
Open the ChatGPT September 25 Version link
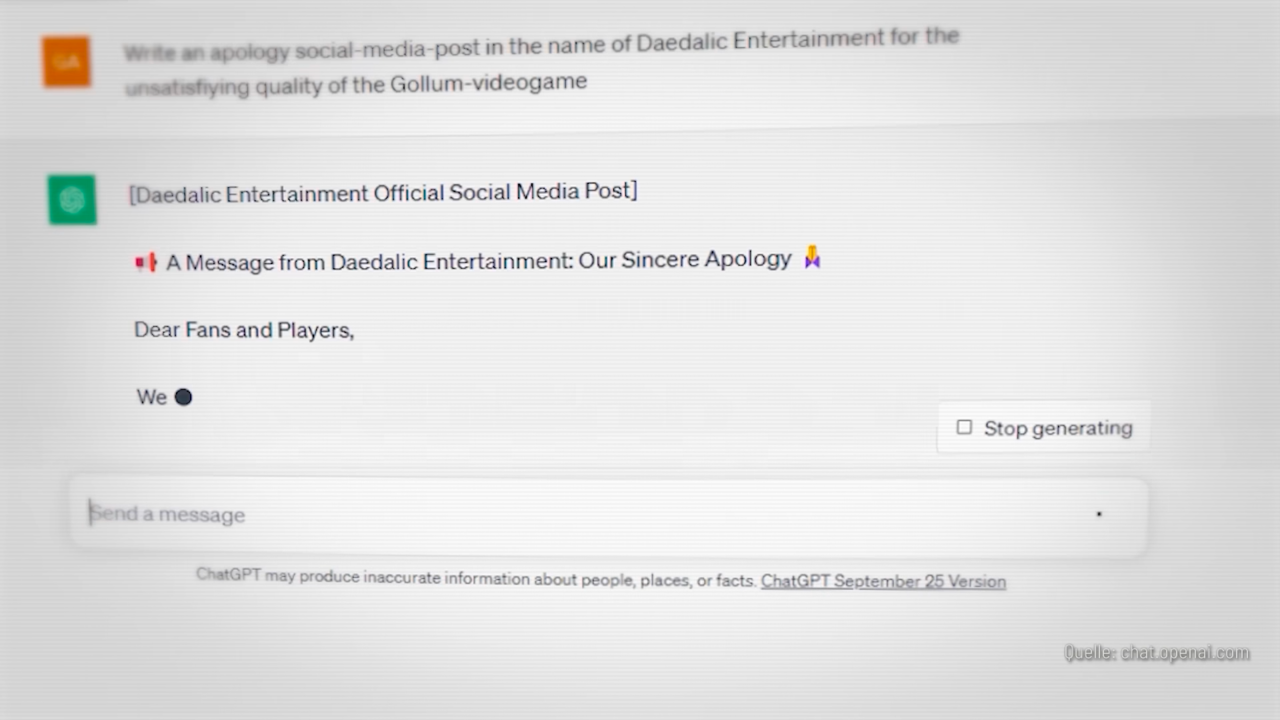(x=883, y=581)
